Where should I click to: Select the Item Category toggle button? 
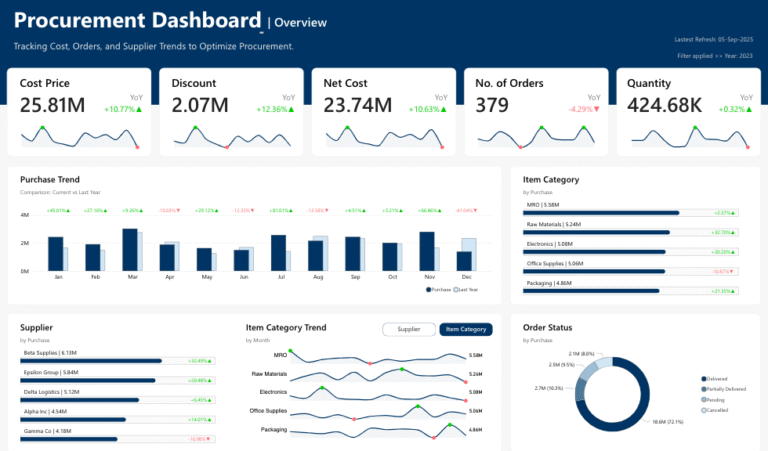point(466,329)
